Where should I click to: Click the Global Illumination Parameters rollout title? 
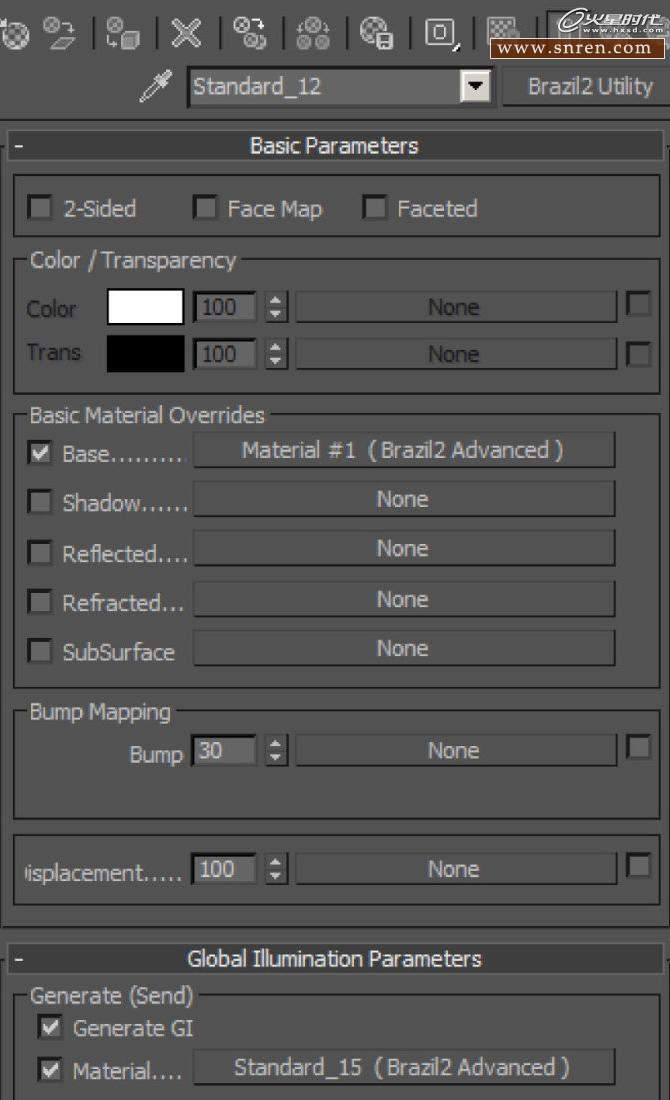[x=335, y=959]
